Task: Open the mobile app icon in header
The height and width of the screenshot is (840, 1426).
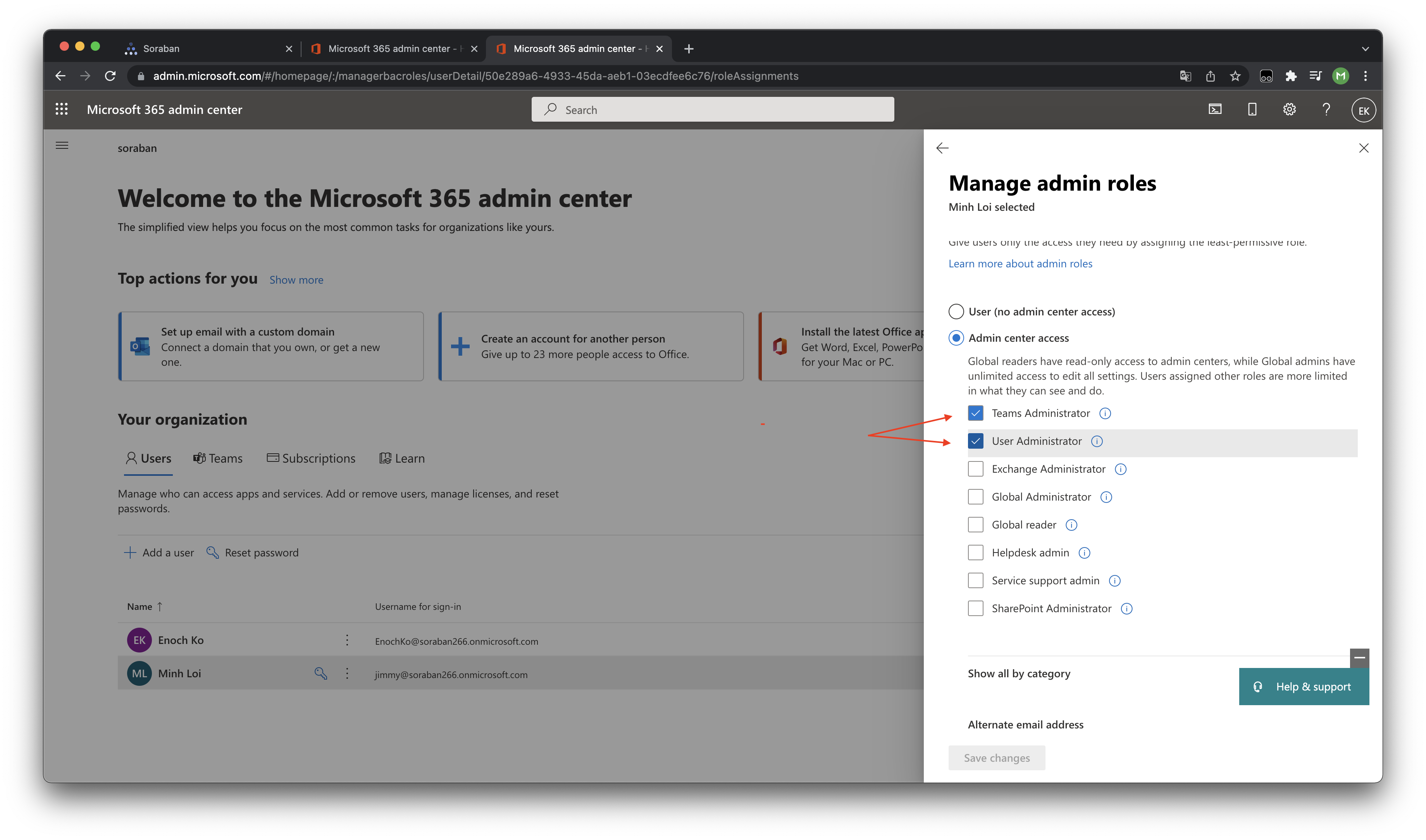Action: [1252, 109]
